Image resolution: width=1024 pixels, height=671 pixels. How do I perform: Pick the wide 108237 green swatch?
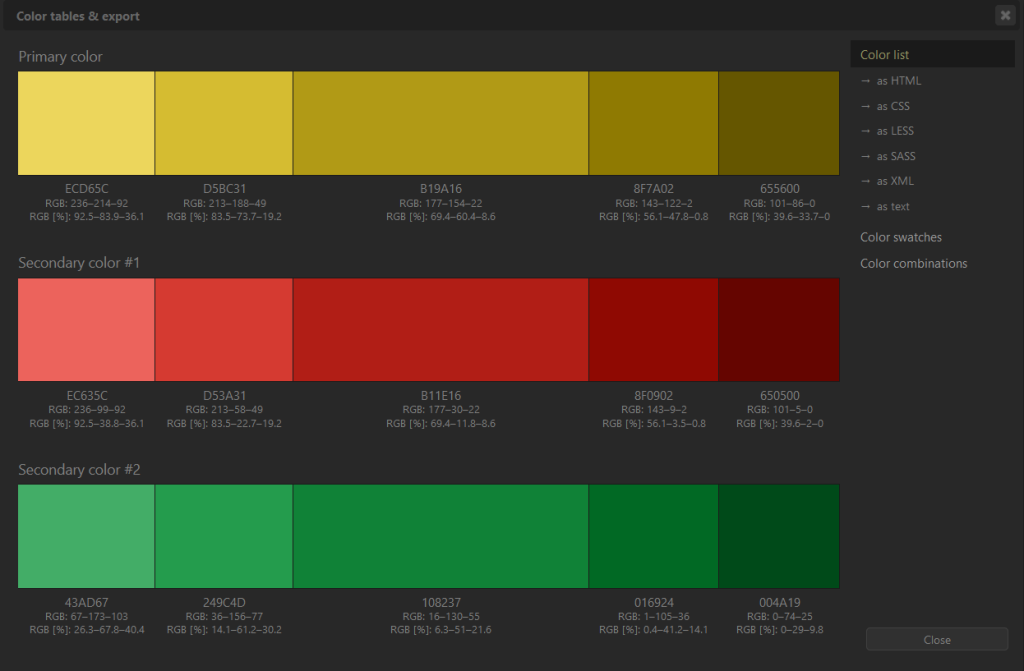440,536
